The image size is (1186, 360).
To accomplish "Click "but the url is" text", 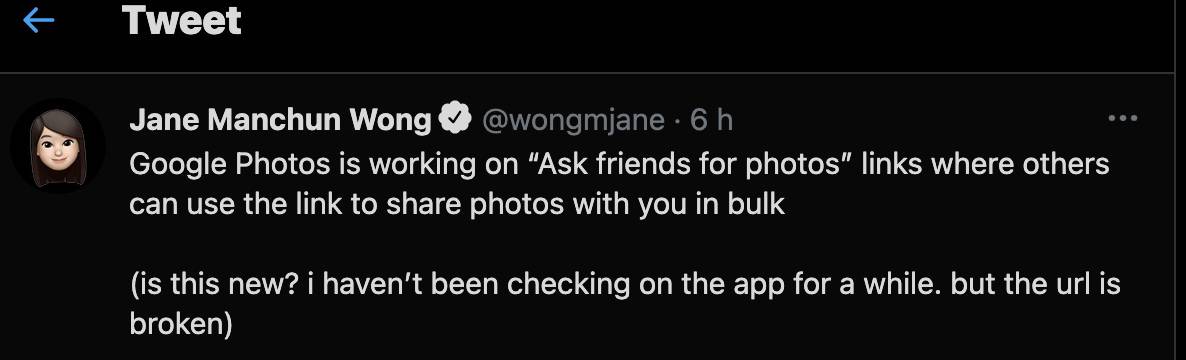I will tap(1035, 284).
